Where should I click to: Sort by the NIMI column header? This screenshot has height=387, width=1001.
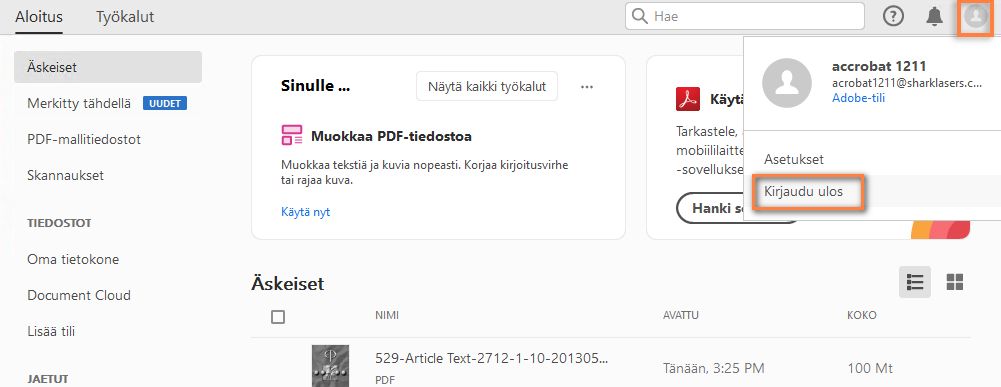pos(387,315)
